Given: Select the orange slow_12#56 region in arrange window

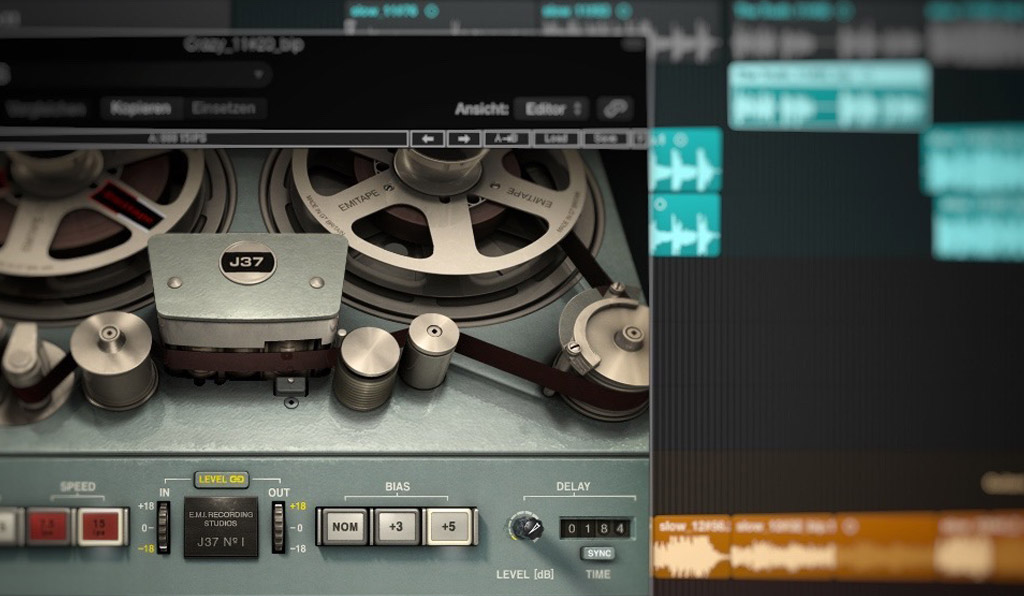Looking at the screenshot, I should click(x=691, y=547).
